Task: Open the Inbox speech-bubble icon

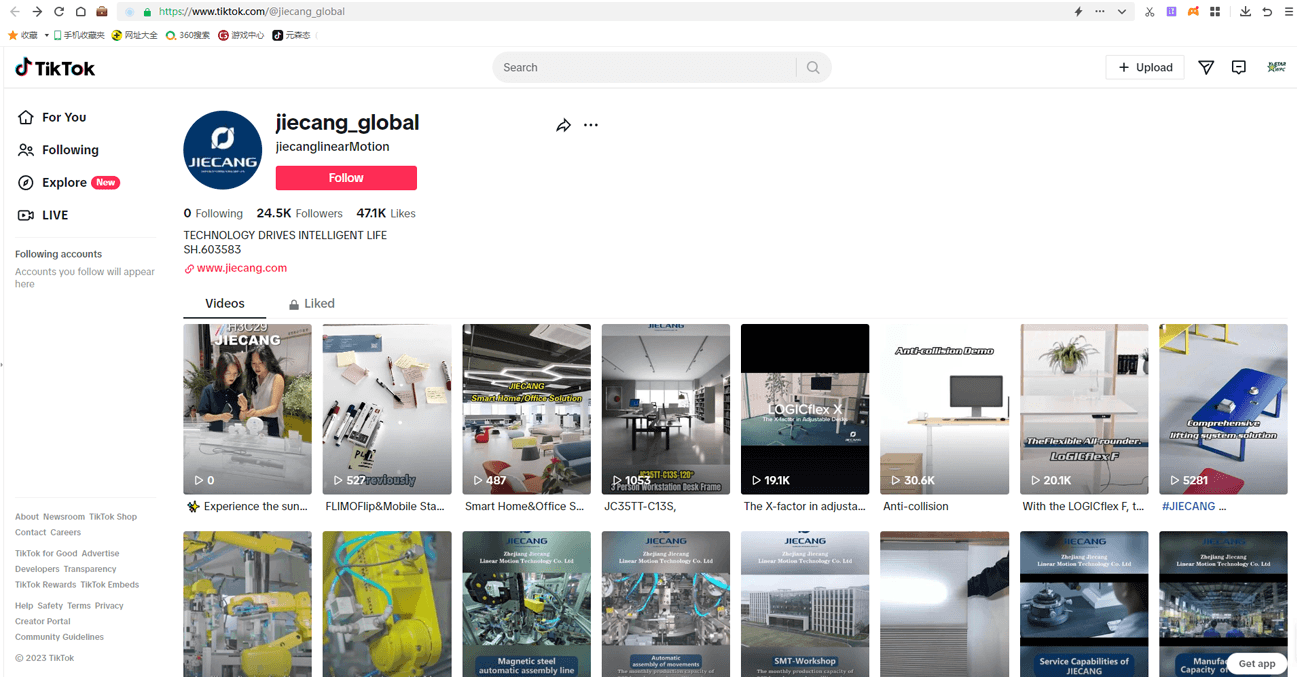Action: point(1239,67)
